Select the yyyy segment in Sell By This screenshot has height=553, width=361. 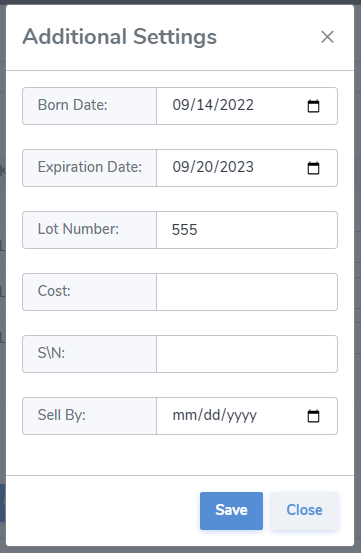242,415
